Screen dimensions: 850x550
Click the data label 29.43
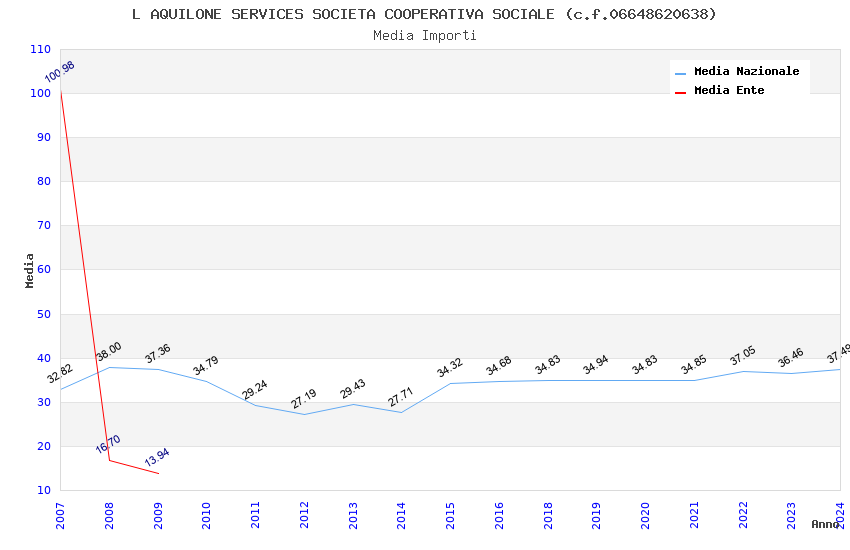click(353, 389)
